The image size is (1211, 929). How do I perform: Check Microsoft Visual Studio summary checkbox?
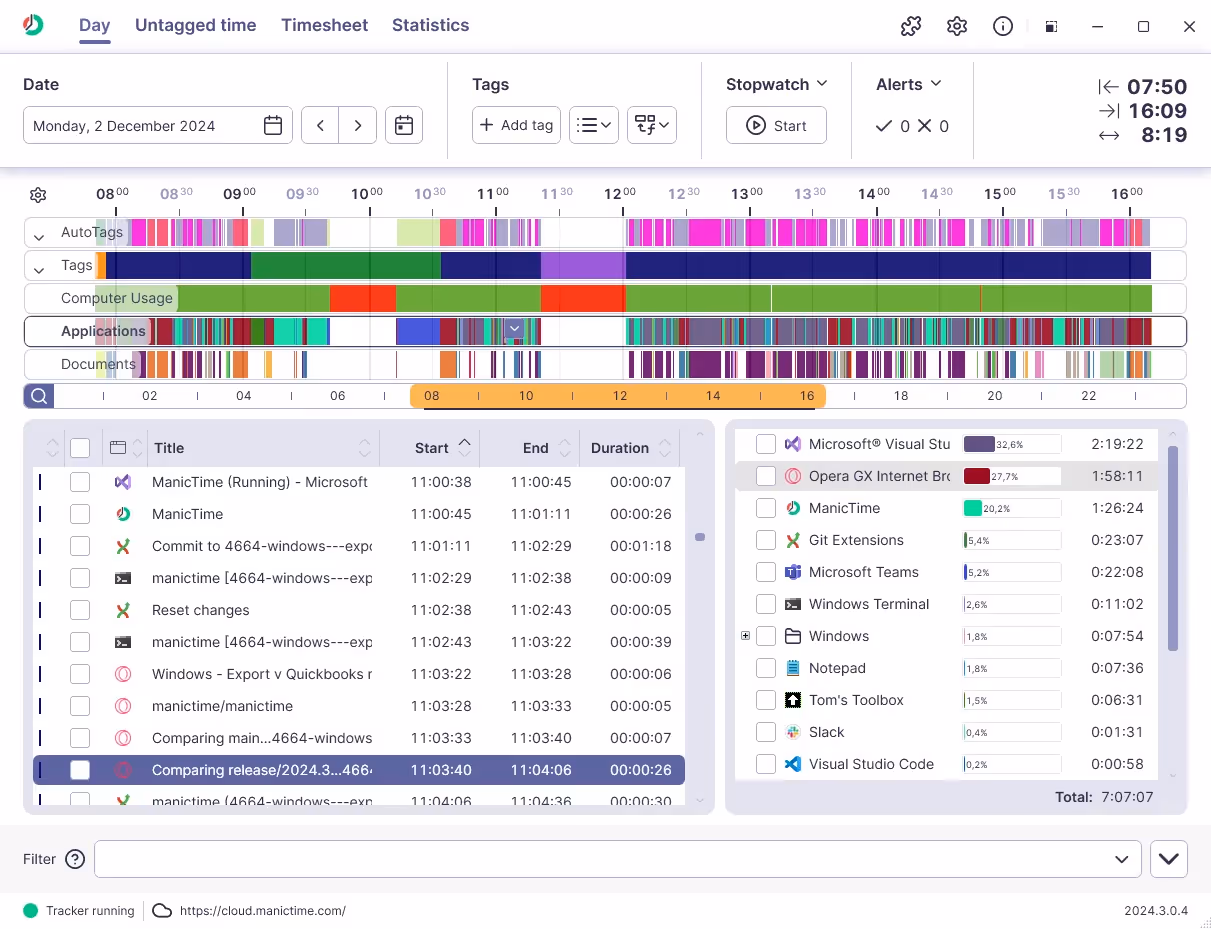[x=766, y=444]
